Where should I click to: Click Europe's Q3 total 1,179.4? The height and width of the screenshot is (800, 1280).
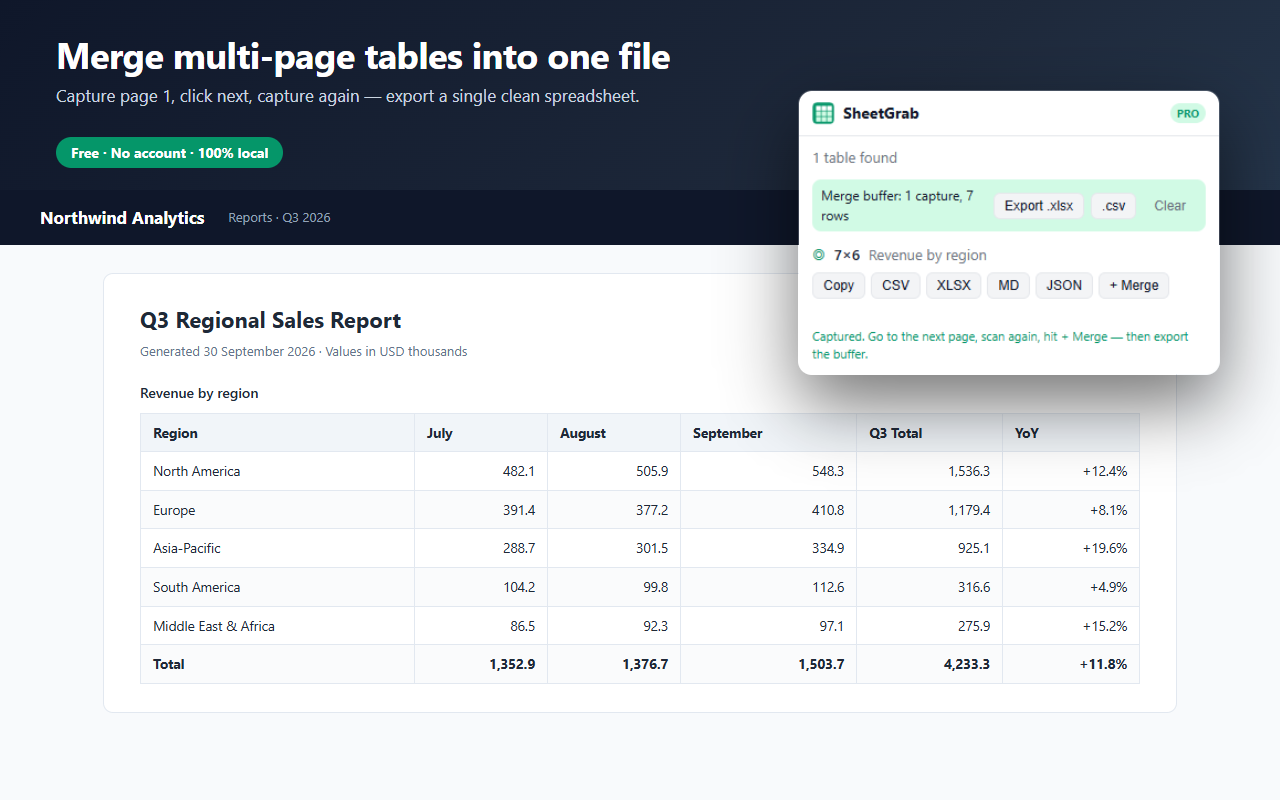[x=969, y=510]
